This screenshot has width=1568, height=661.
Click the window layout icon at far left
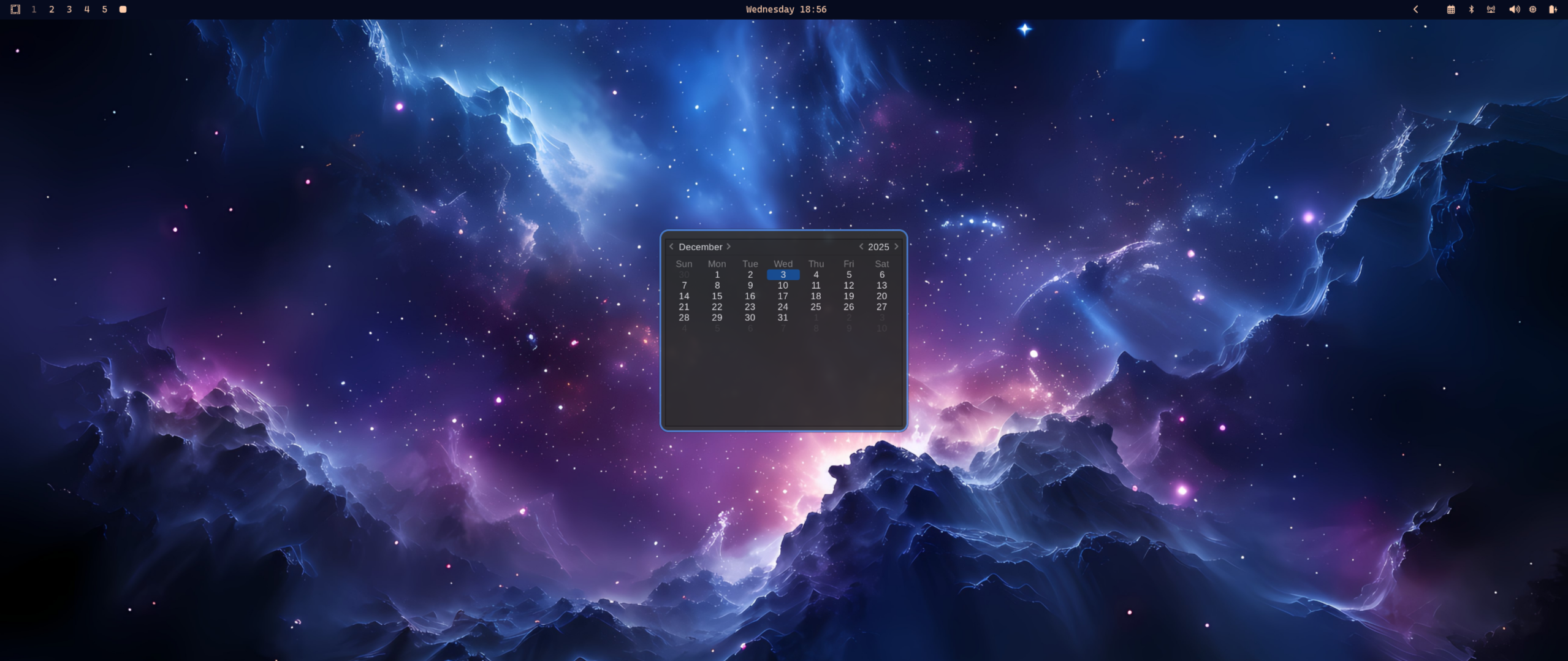(15, 9)
